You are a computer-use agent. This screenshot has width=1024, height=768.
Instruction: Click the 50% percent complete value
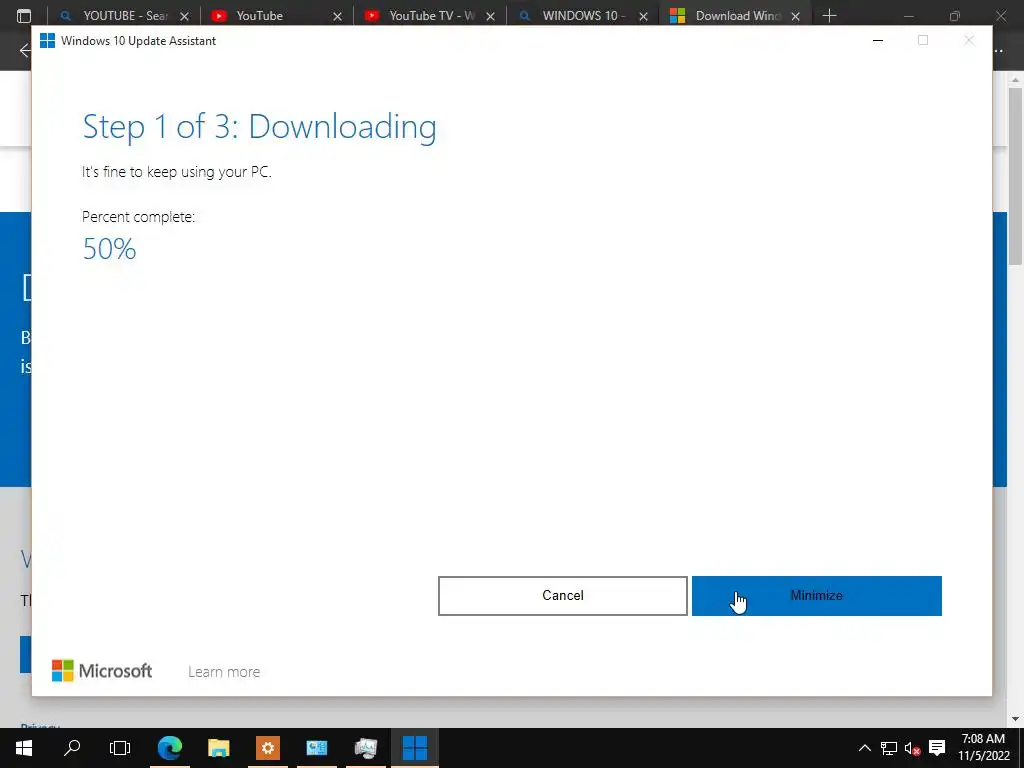pos(109,249)
